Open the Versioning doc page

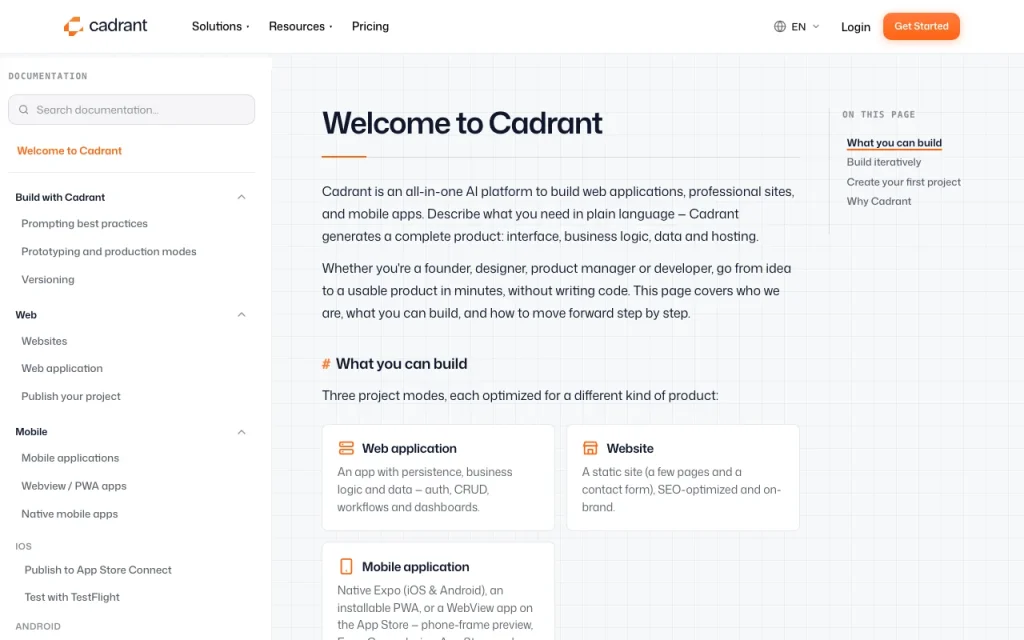click(48, 280)
